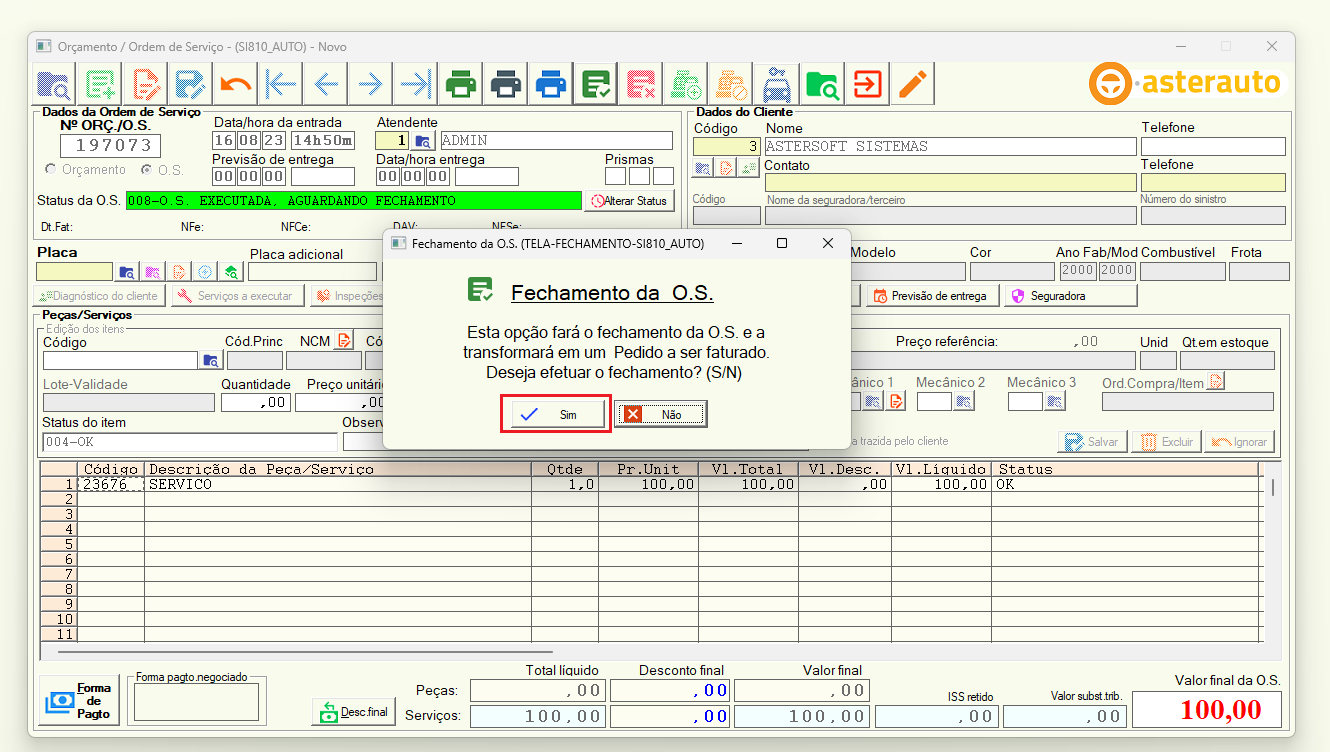Click the orange undo arrow icon
1330x752 pixels.
point(235,84)
